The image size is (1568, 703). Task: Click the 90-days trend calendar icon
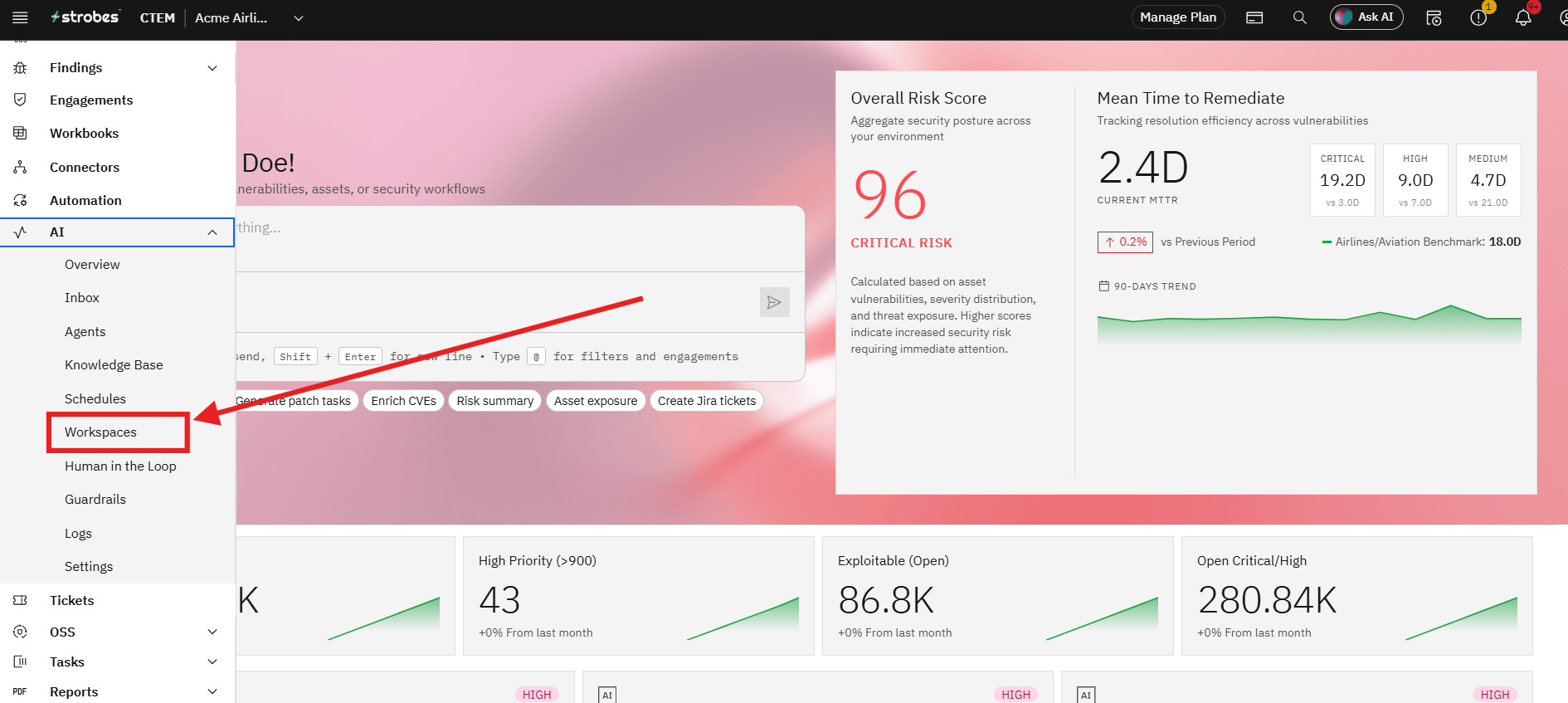click(x=1104, y=286)
